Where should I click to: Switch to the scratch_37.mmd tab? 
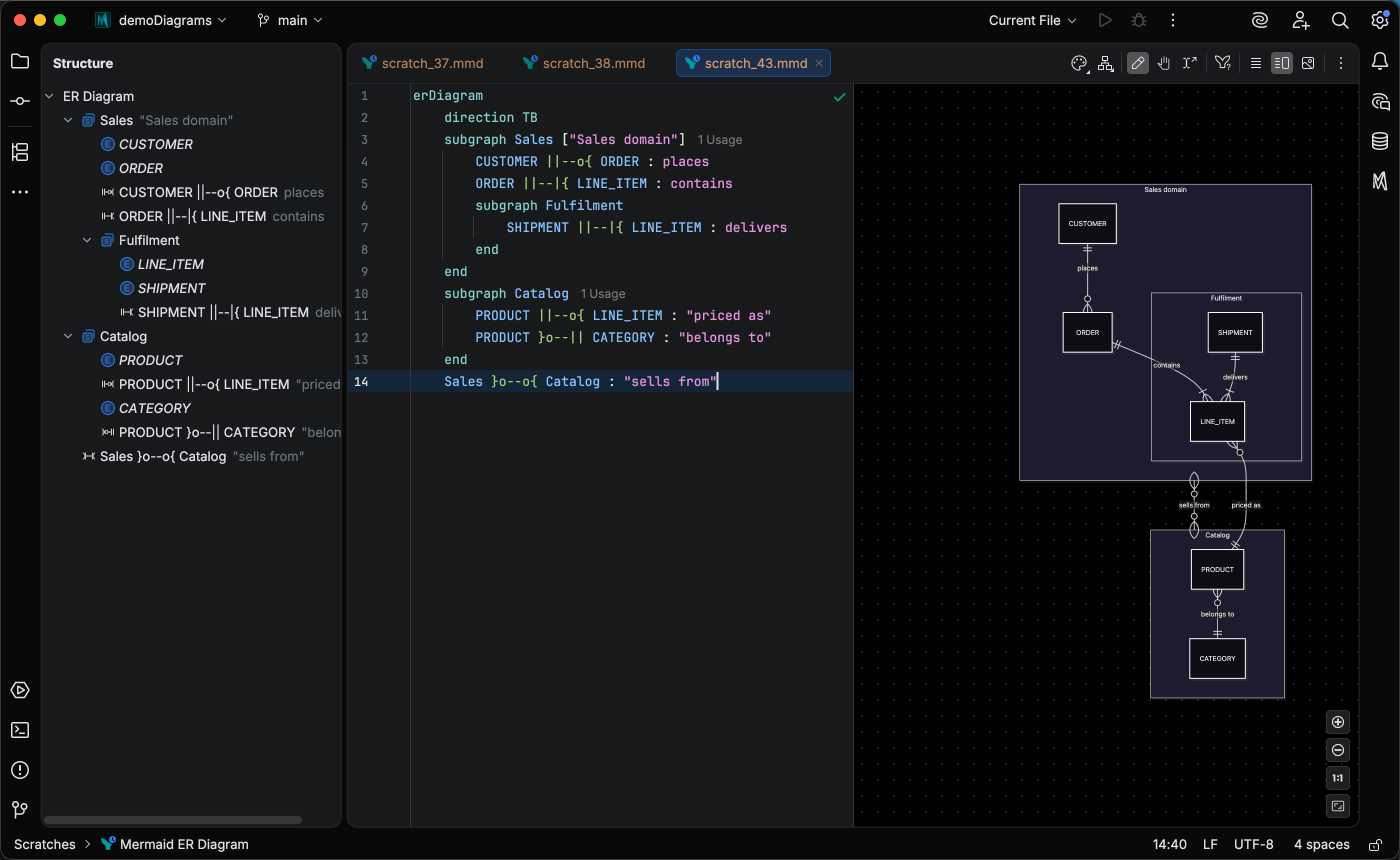[x=423, y=63]
